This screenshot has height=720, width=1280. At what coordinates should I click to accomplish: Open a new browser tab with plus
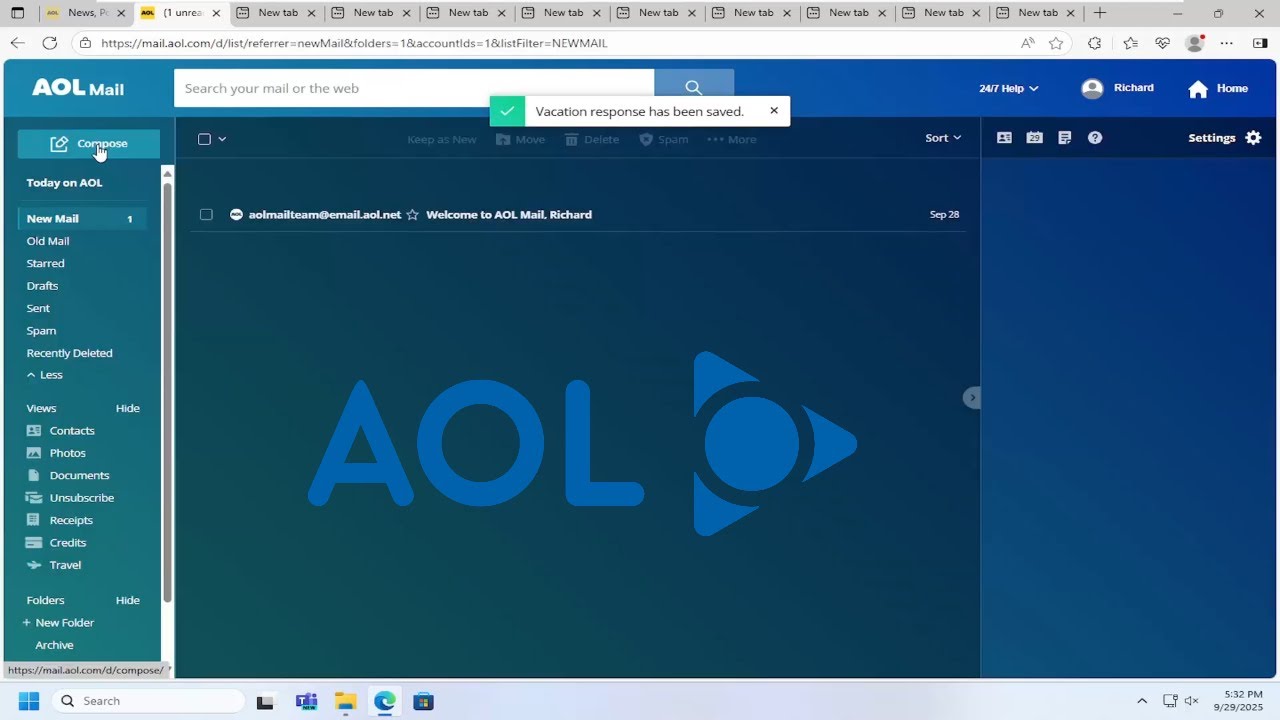click(1100, 13)
